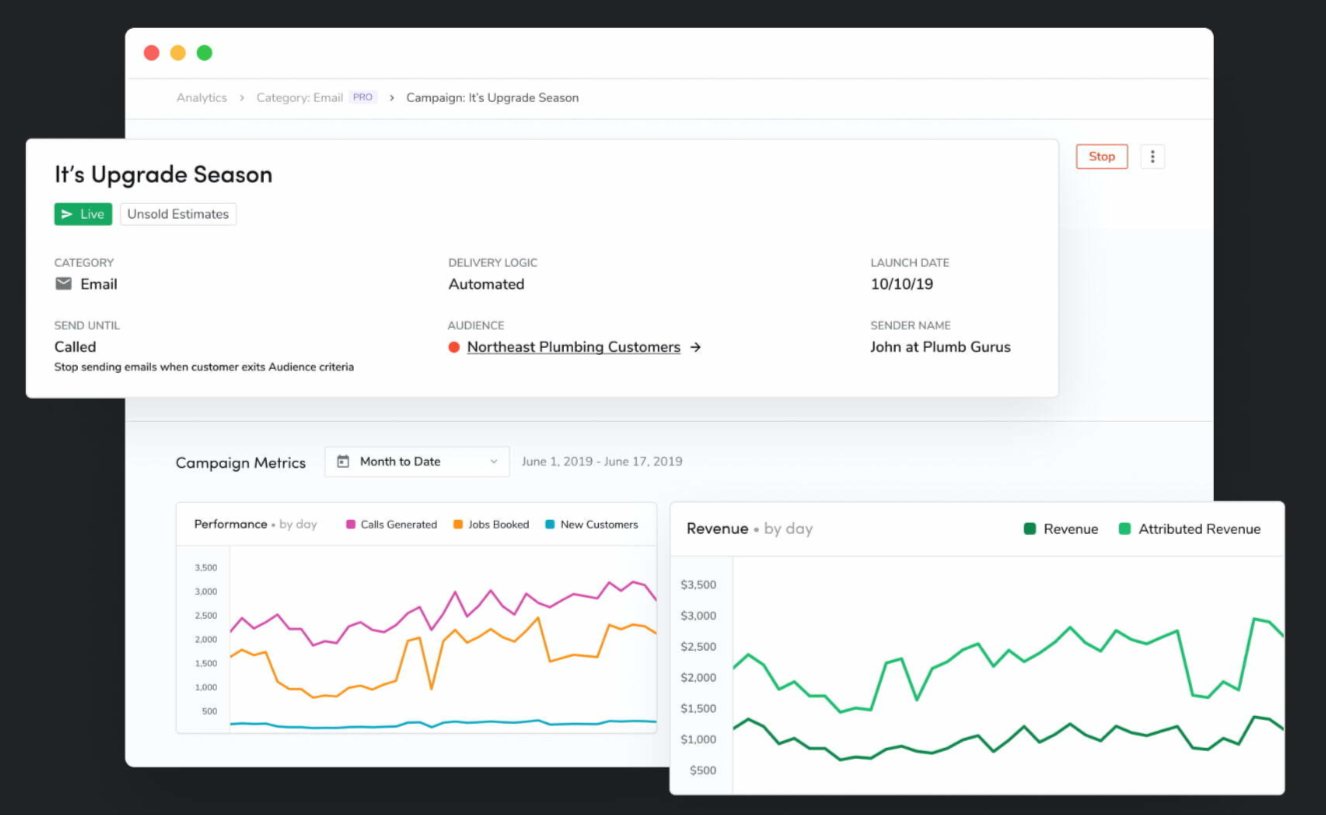
Task: Open the Campaign: It's Upgrade Season breadcrumb item
Action: click(x=491, y=97)
